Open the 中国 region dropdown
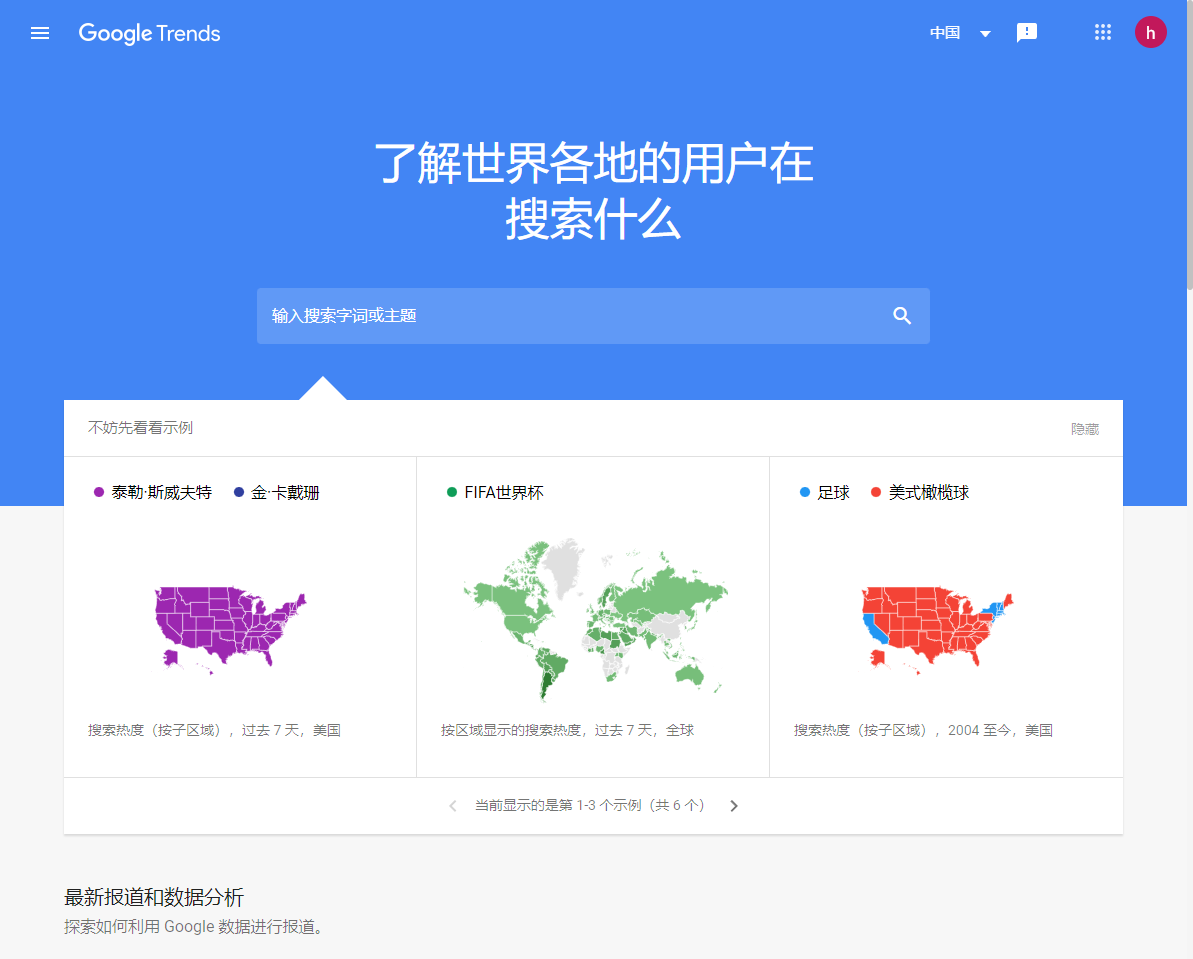This screenshot has height=959, width=1193. click(x=960, y=33)
